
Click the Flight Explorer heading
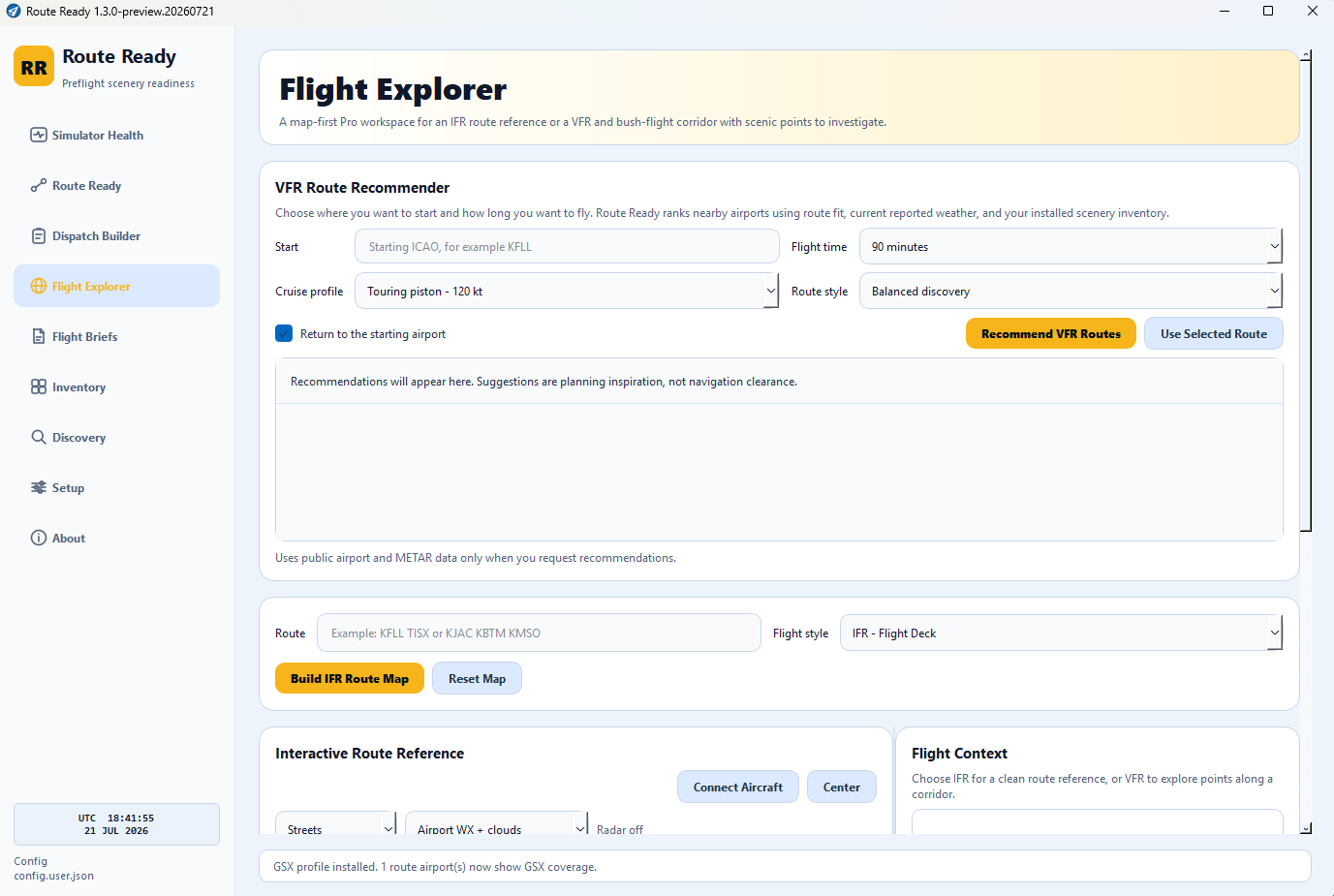[393, 89]
